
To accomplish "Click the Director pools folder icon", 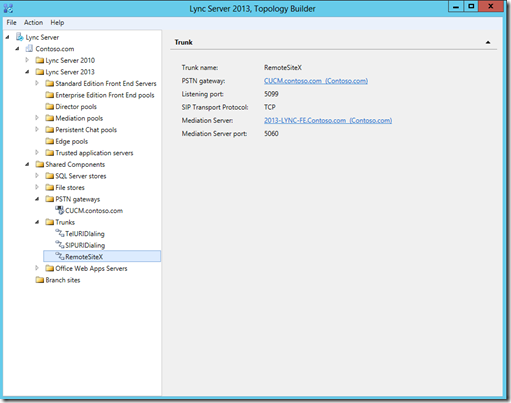I will coord(49,107).
